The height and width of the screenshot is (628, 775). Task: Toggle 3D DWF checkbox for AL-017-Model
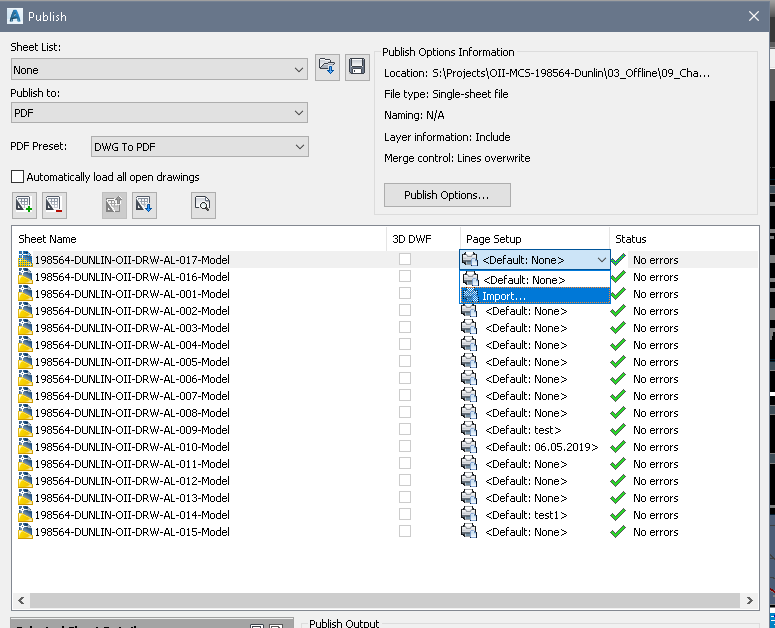[x=405, y=260]
